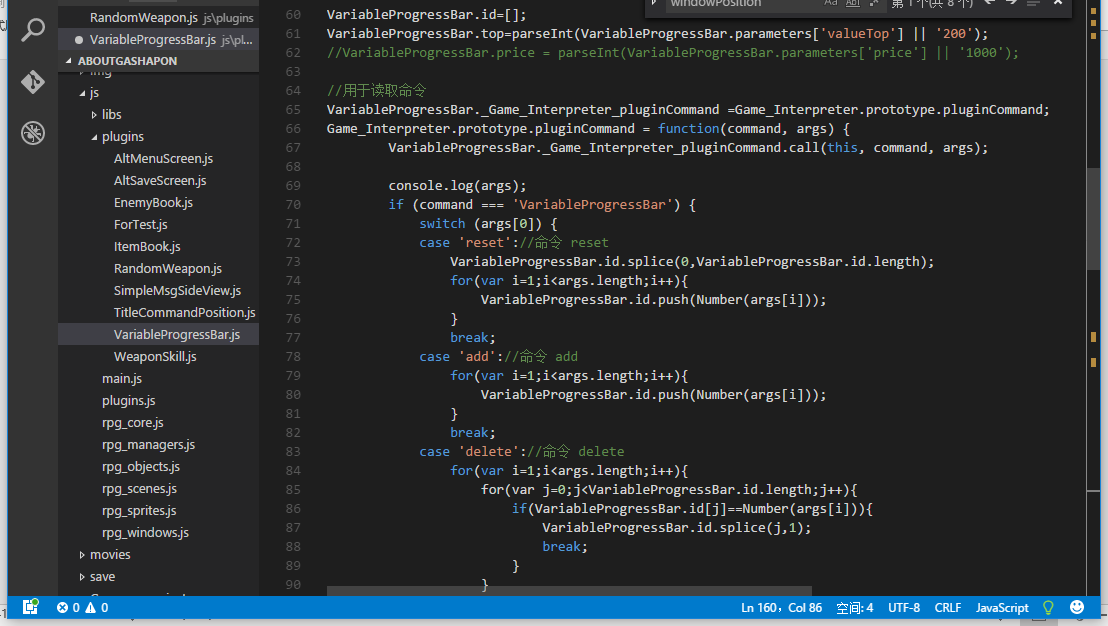Expand the save folder
The height and width of the screenshot is (626, 1108).
click(82, 577)
